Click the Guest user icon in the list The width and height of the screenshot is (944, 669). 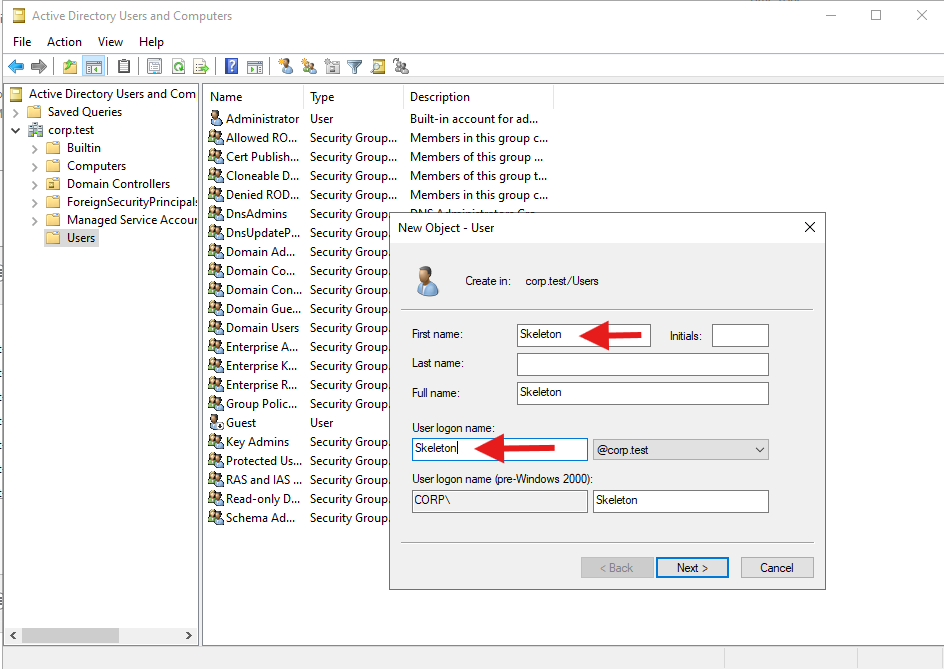[216, 422]
